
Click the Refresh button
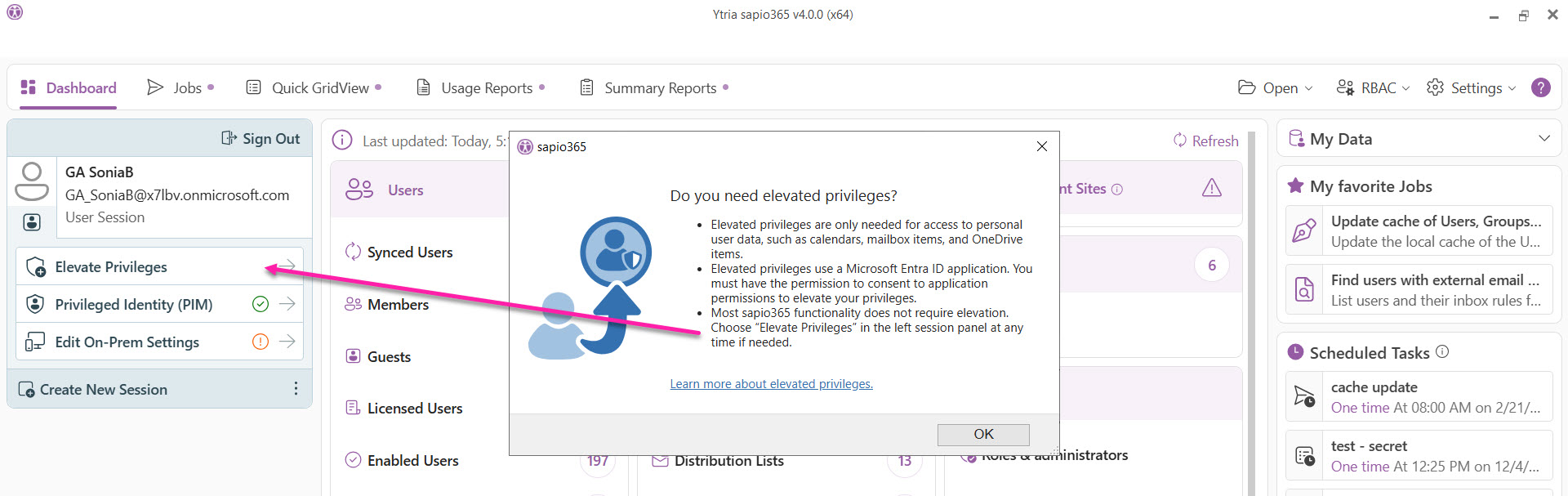pos(1205,141)
